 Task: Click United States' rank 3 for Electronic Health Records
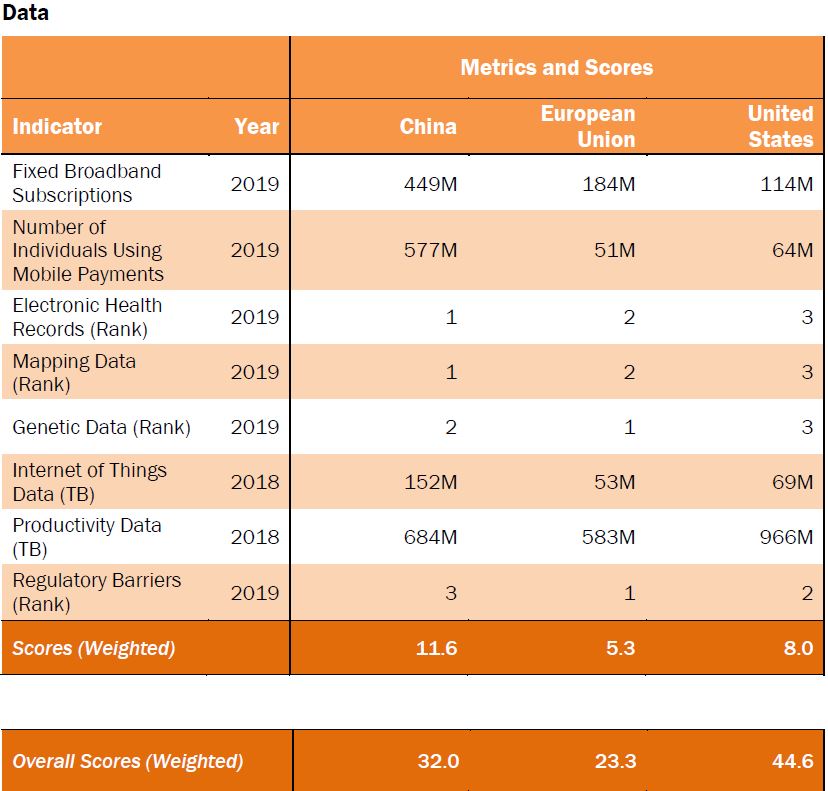(x=807, y=317)
